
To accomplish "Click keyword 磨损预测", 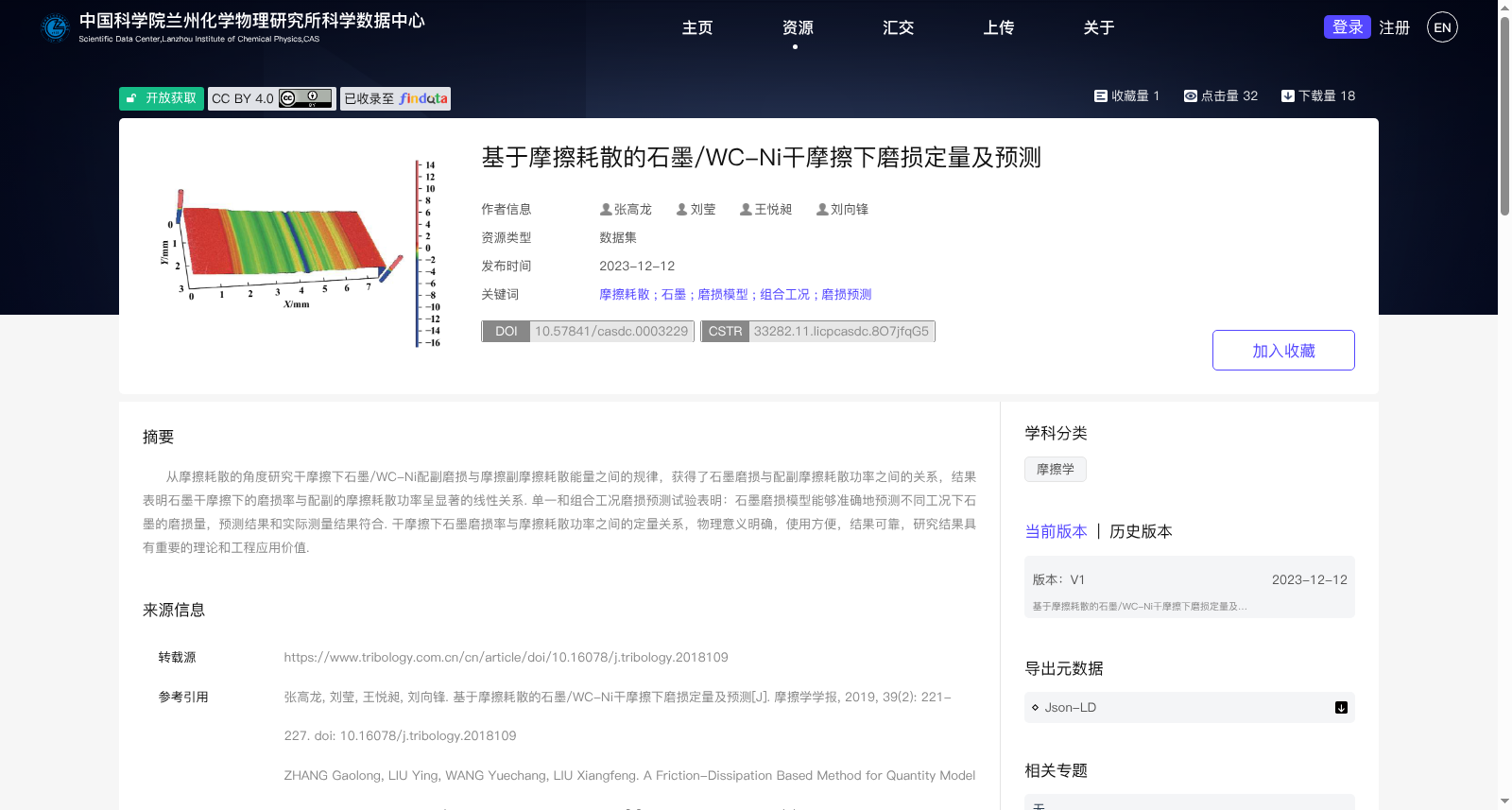I will (847, 294).
